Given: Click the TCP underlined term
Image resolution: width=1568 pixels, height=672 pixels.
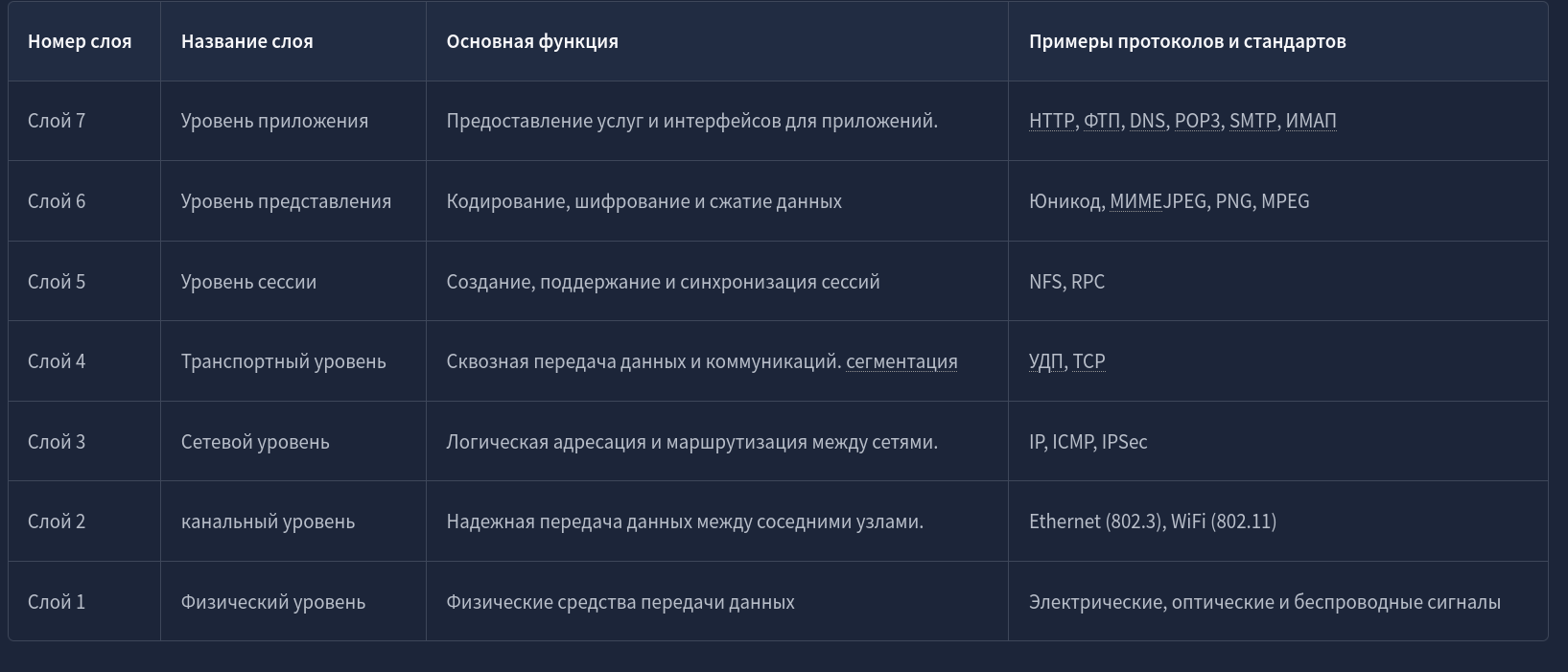Looking at the screenshot, I should (1088, 361).
